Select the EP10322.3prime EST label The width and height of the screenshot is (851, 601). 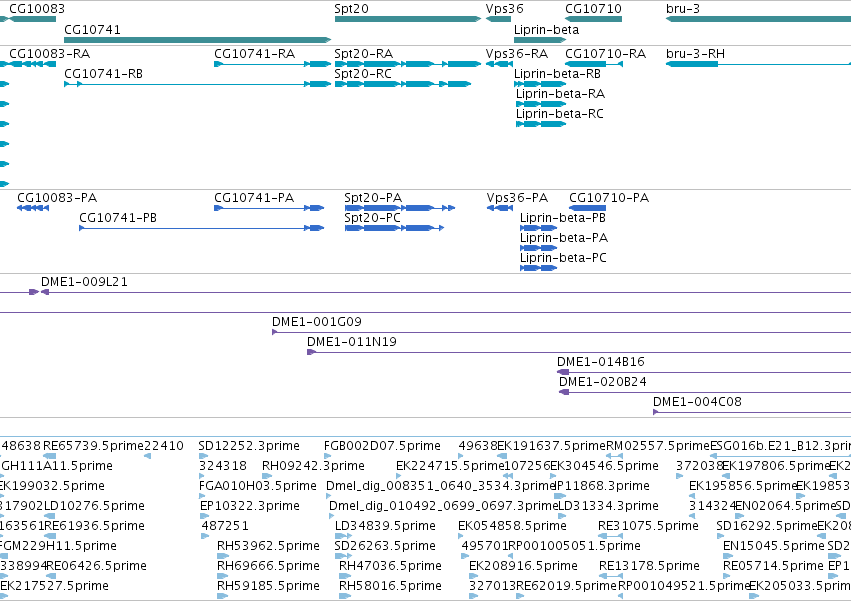coord(250,507)
